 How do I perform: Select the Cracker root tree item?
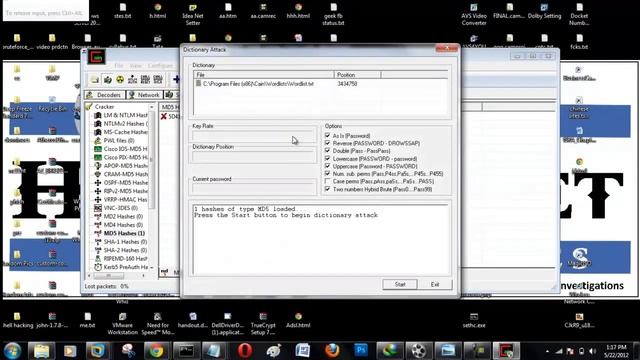tap(104, 107)
